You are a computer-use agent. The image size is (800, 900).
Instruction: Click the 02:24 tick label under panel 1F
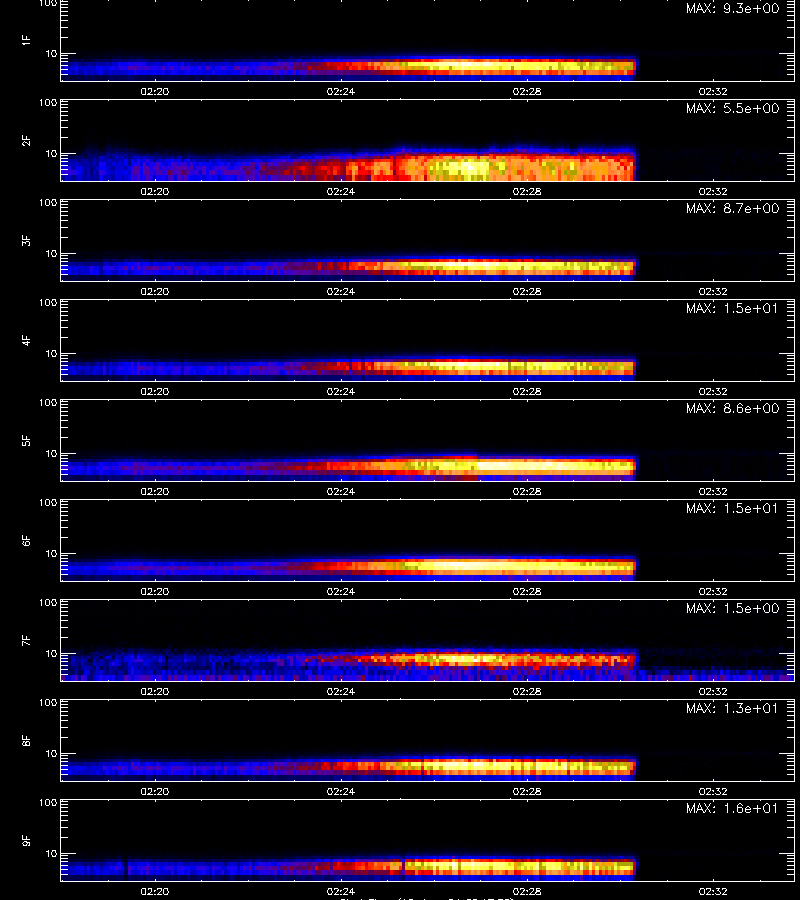(x=341, y=91)
